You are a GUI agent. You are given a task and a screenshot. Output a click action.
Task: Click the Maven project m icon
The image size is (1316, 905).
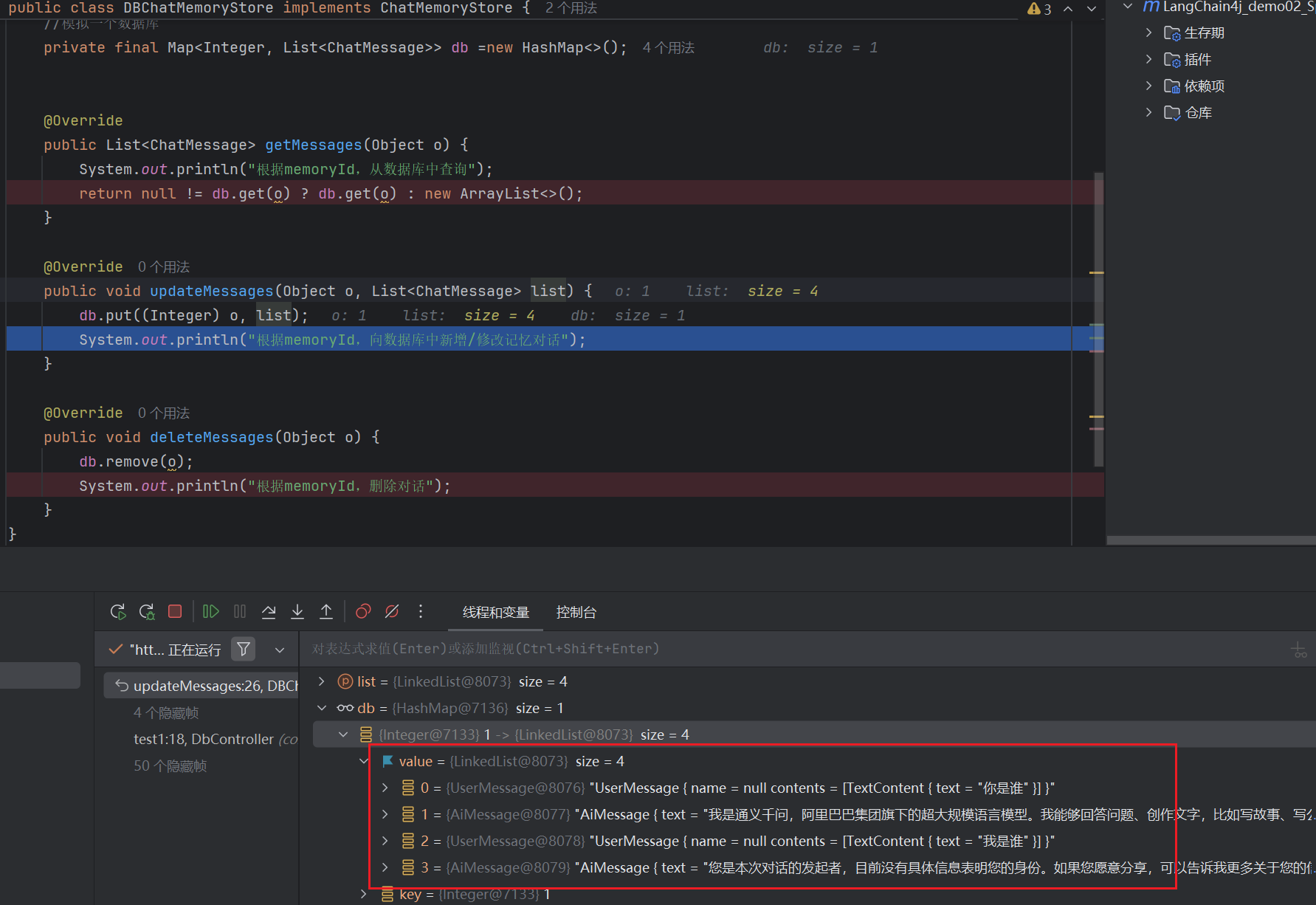(1151, 7)
